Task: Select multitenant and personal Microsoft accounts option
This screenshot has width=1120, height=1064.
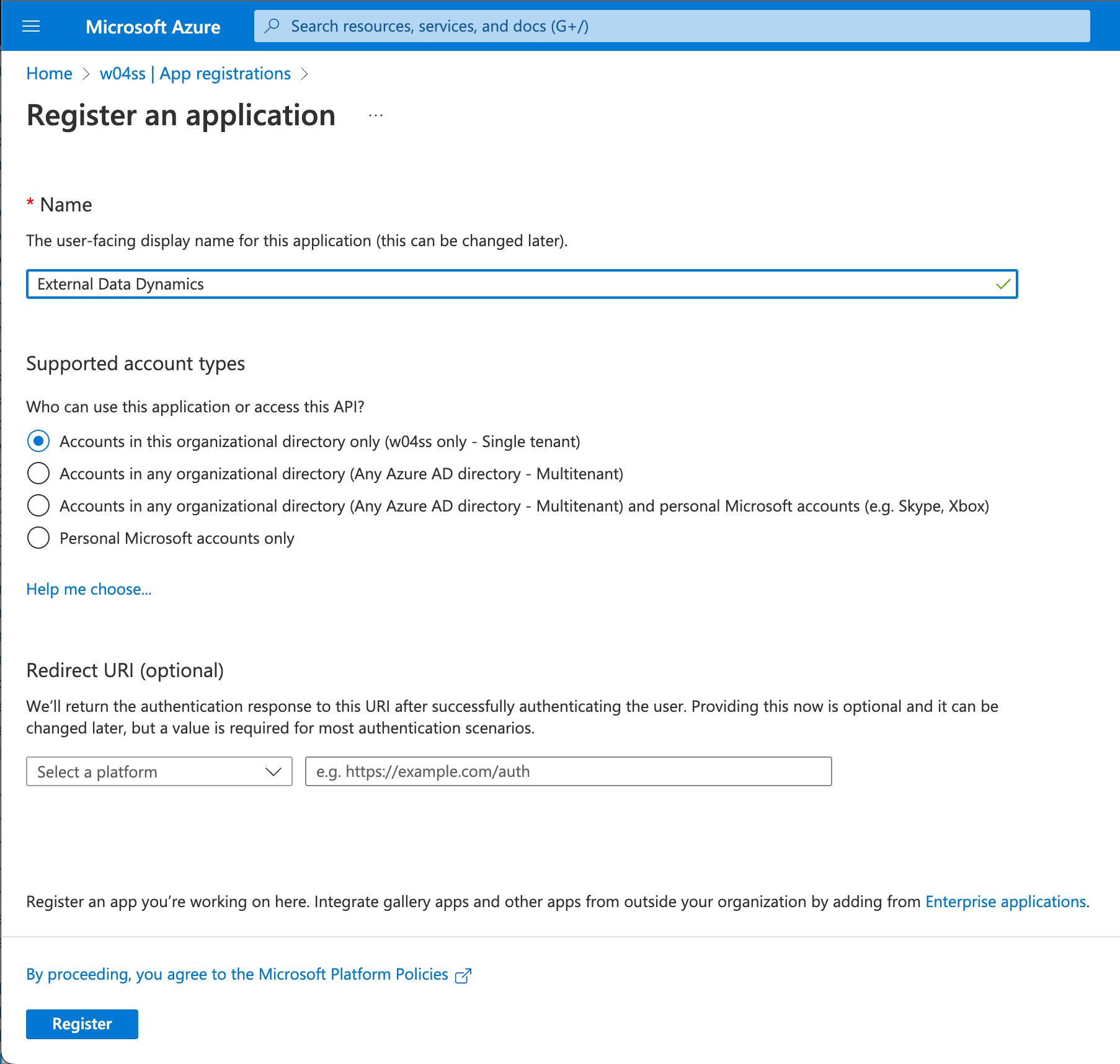Action: 38,506
